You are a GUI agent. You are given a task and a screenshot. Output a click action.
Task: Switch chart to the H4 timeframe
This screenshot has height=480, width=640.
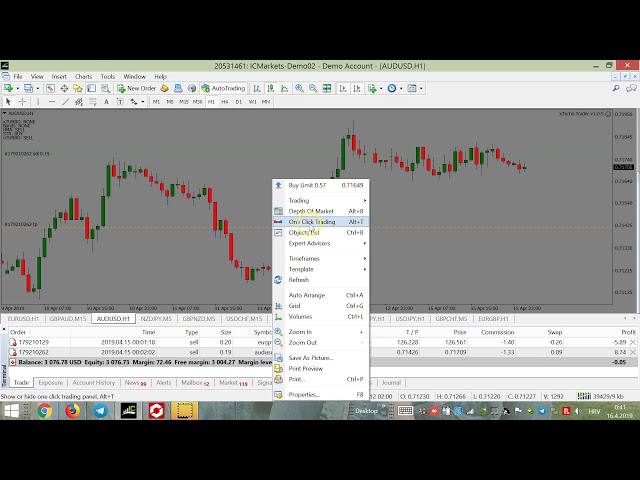[x=225, y=101]
